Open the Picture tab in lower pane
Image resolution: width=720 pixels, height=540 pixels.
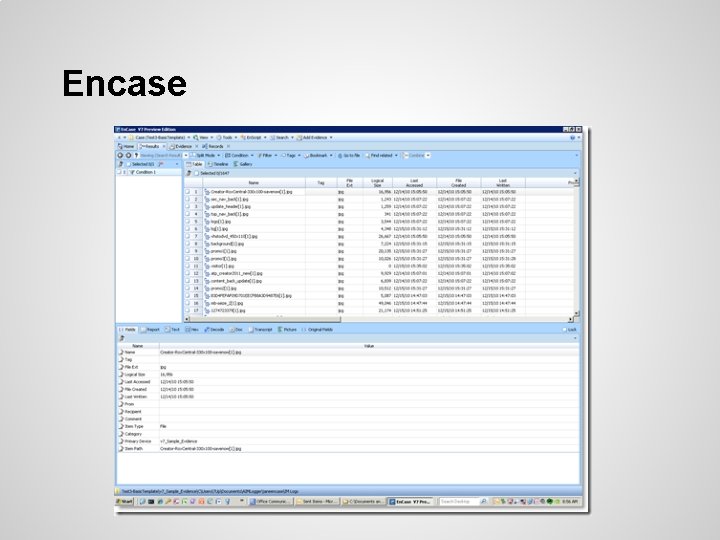click(x=287, y=330)
